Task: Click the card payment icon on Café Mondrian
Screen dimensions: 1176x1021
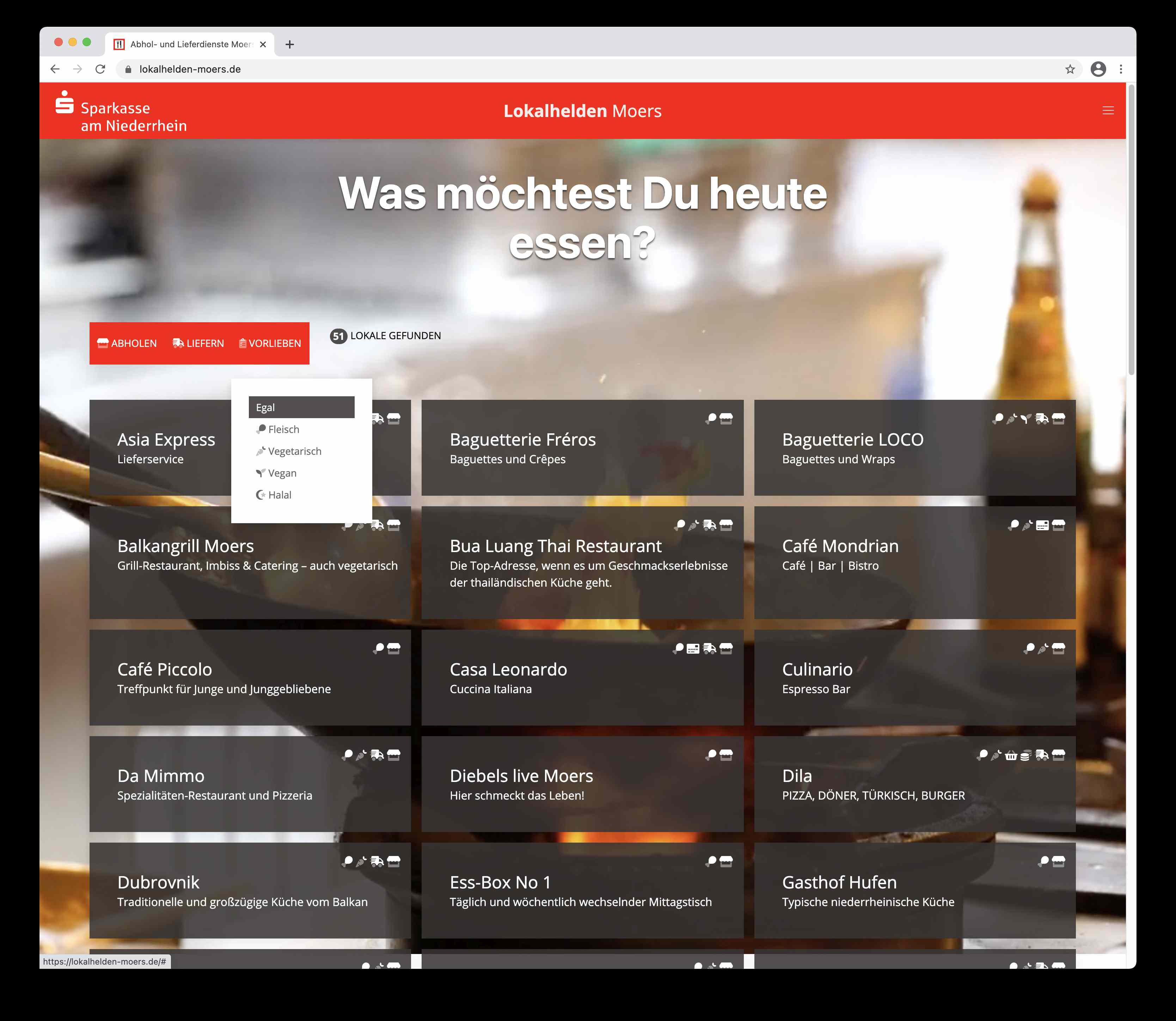Action: click(1042, 525)
